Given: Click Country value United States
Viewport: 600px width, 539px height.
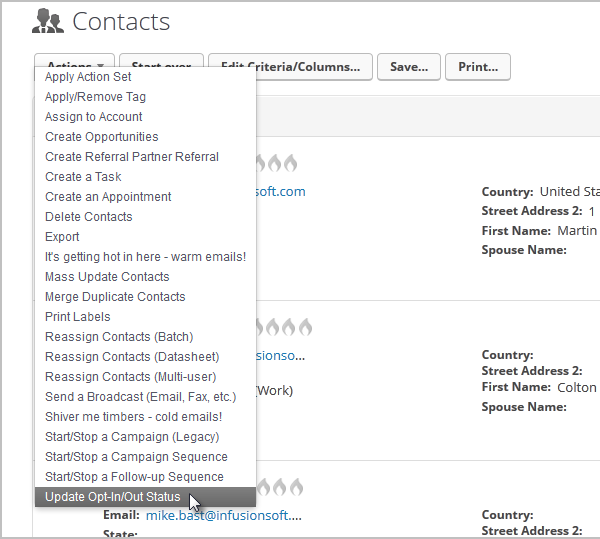Looking at the screenshot, I should click(570, 192).
